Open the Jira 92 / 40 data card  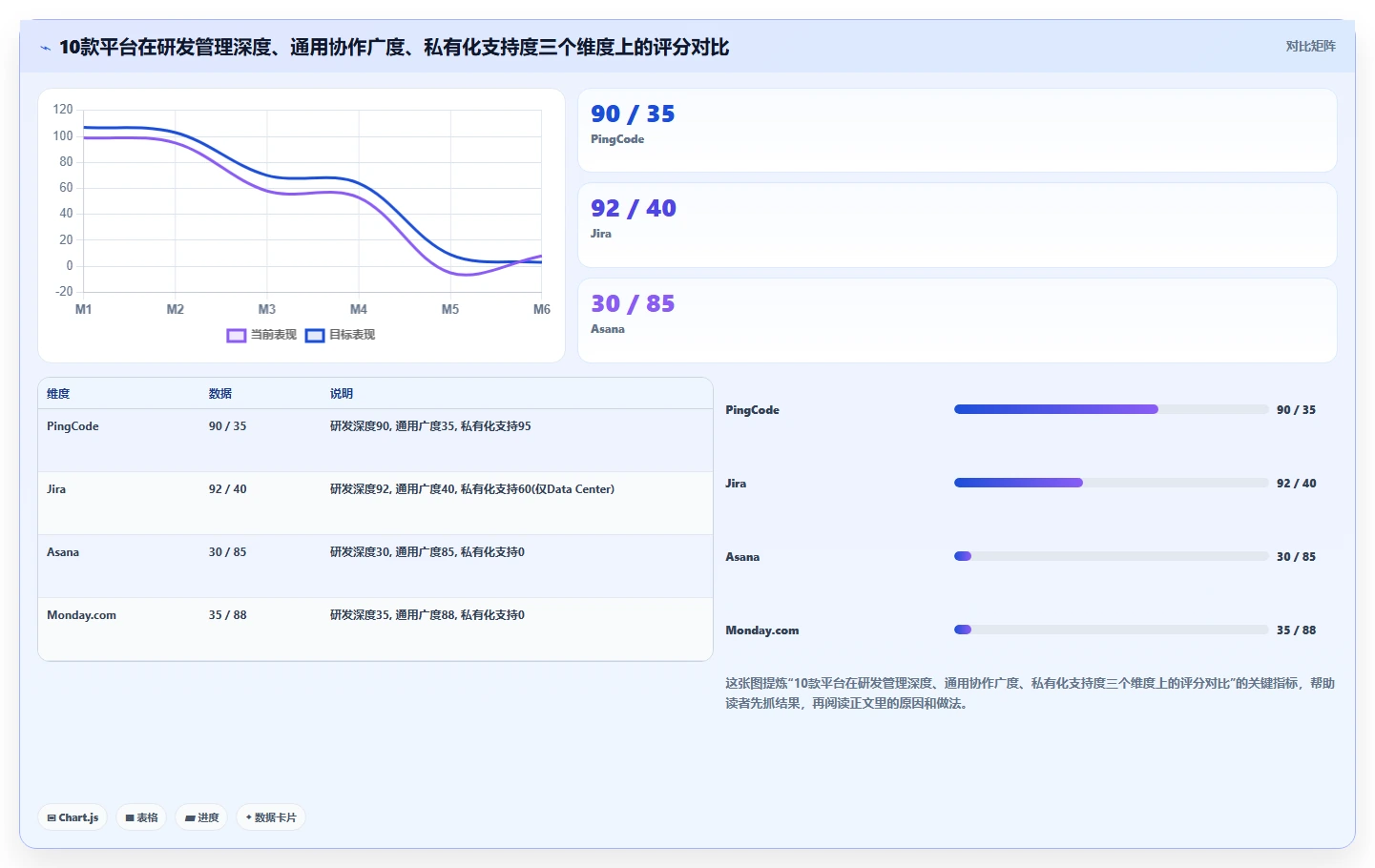pyautogui.click(x=957, y=225)
